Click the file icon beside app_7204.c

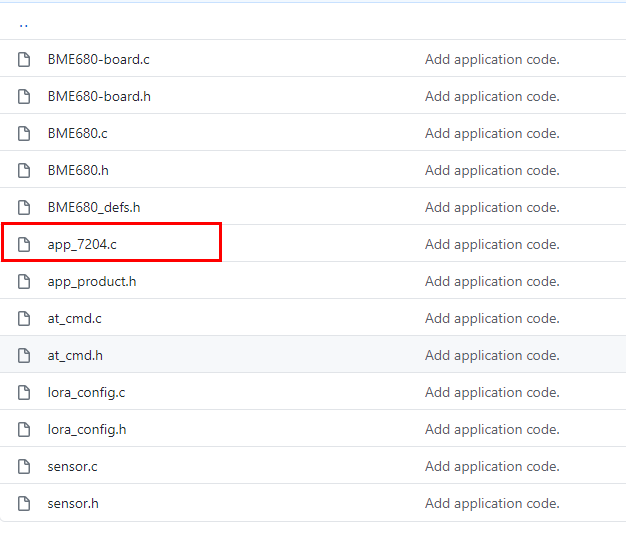(24, 245)
